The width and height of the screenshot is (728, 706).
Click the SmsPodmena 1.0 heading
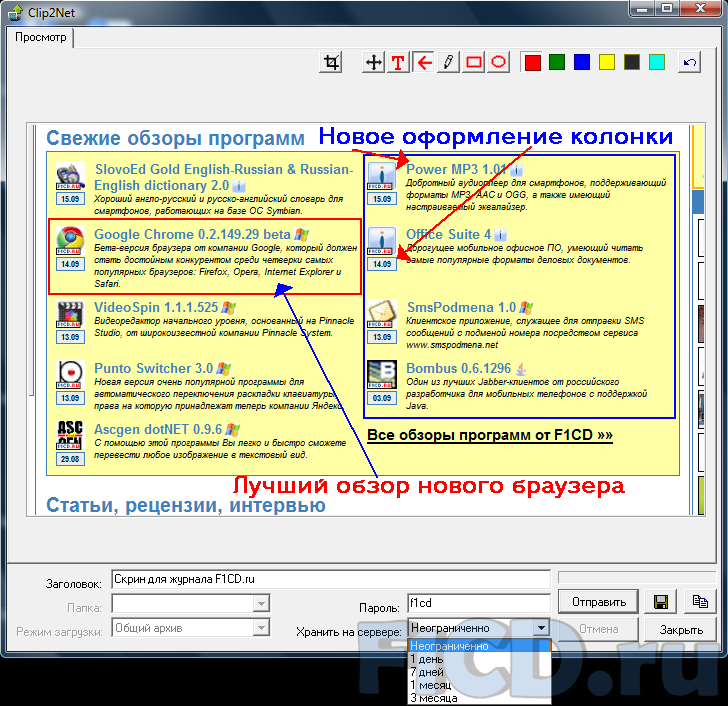(462, 307)
